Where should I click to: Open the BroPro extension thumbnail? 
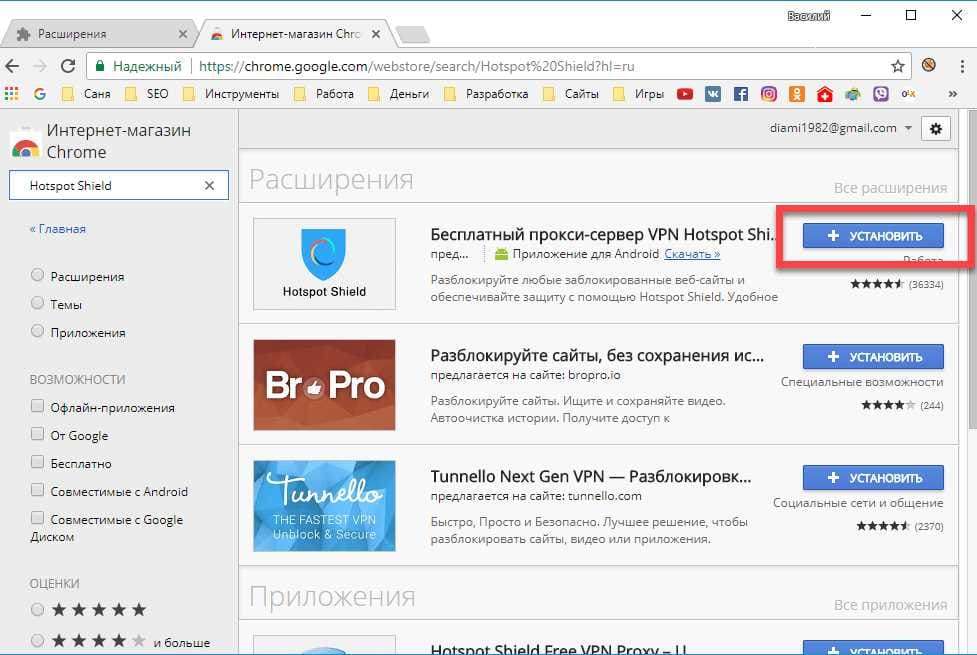324,385
